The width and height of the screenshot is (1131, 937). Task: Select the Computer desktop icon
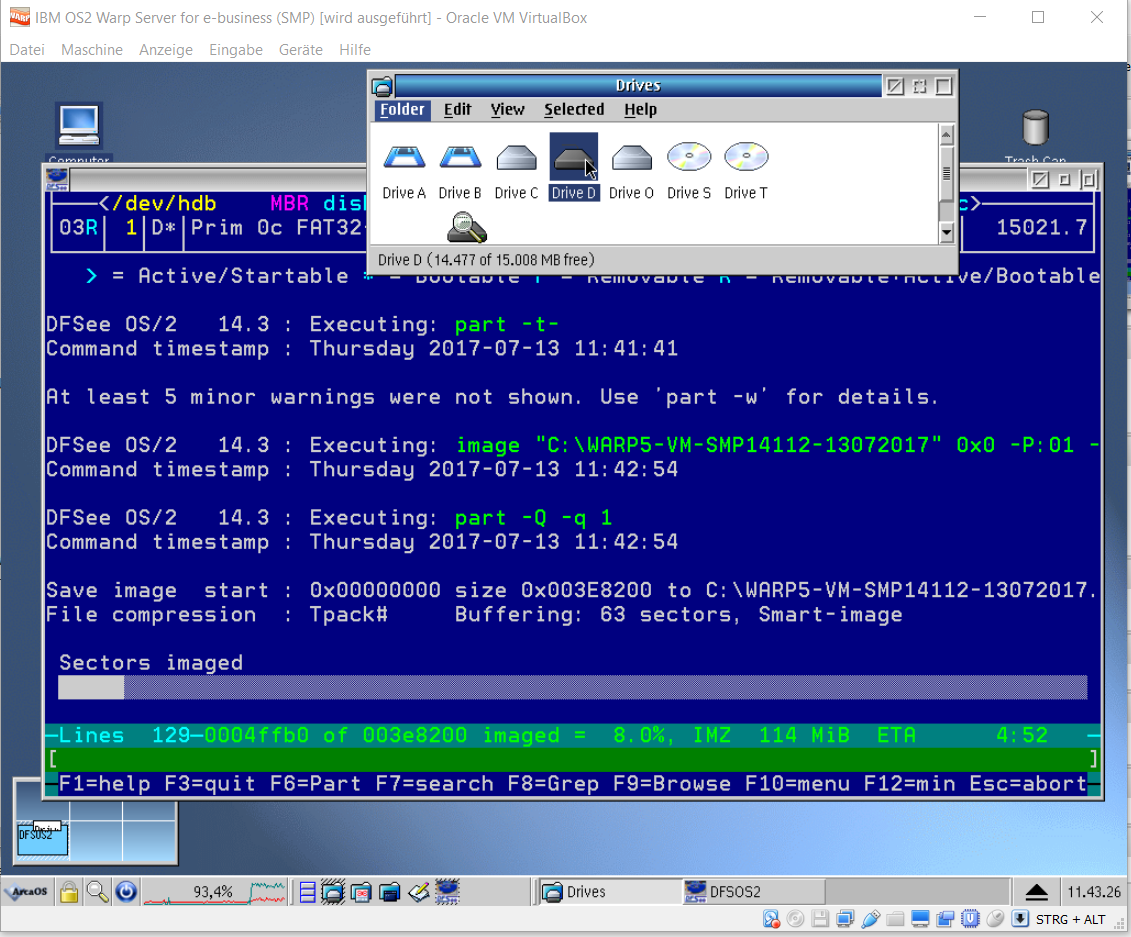tap(79, 126)
